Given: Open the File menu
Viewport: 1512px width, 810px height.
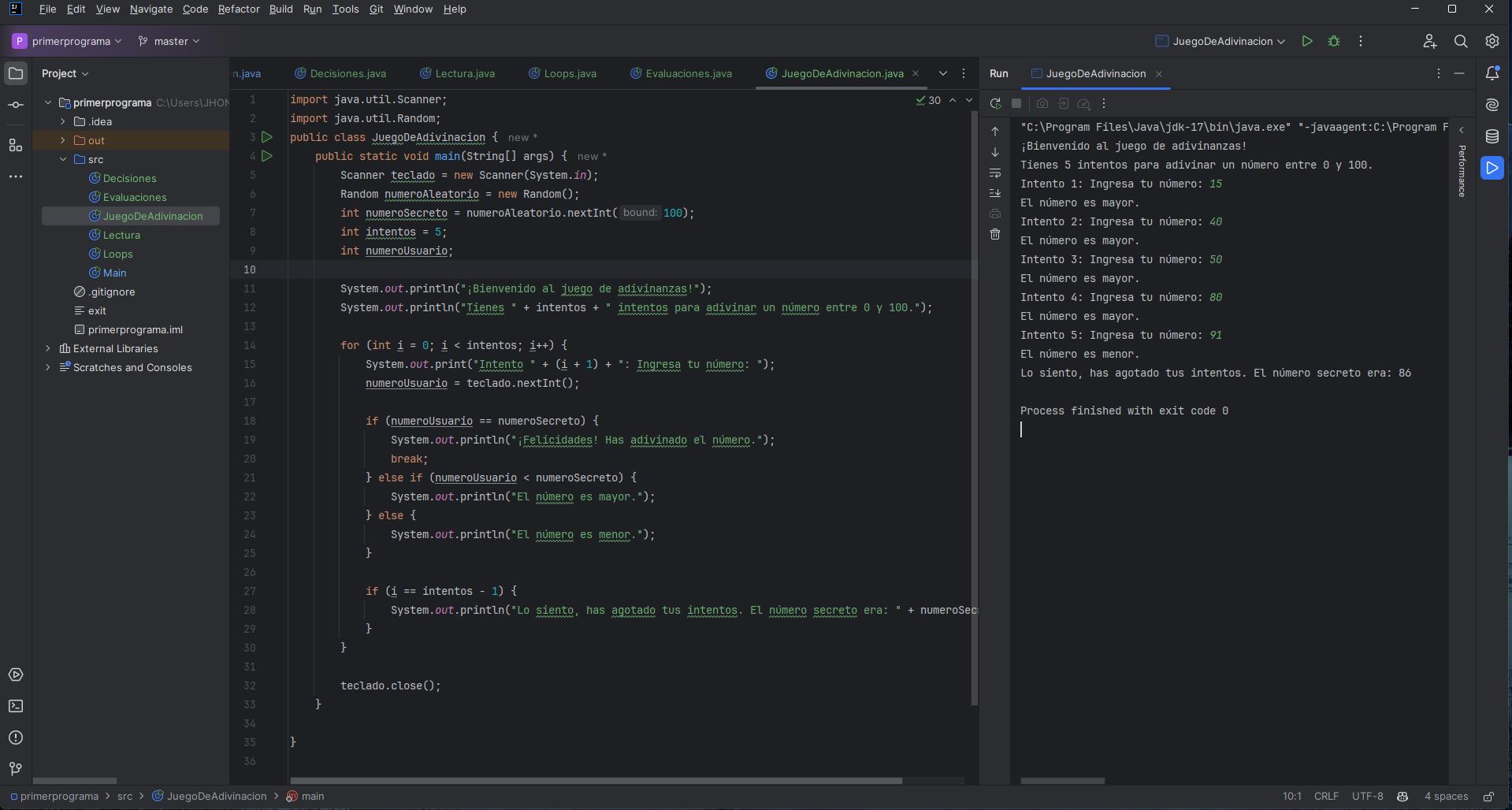Looking at the screenshot, I should [48, 9].
